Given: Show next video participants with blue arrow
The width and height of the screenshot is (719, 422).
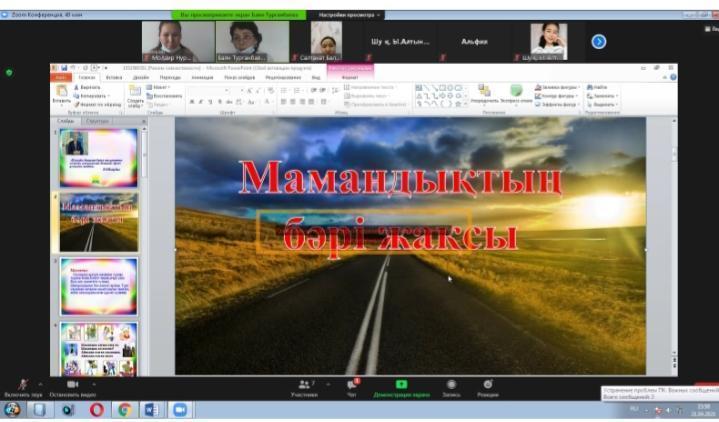Looking at the screenshot, I should pos(598,41).
